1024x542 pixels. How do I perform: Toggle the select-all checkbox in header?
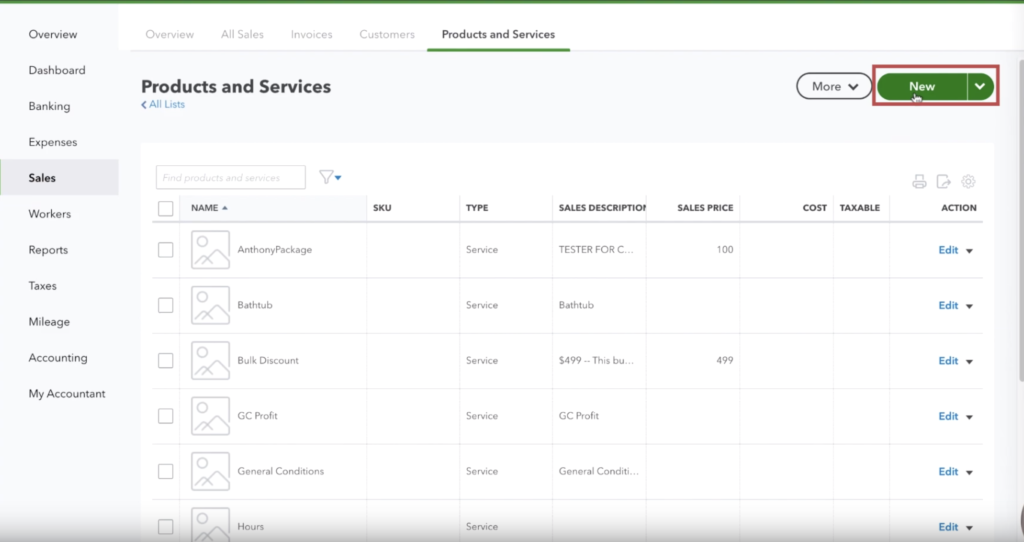[166, 208]
